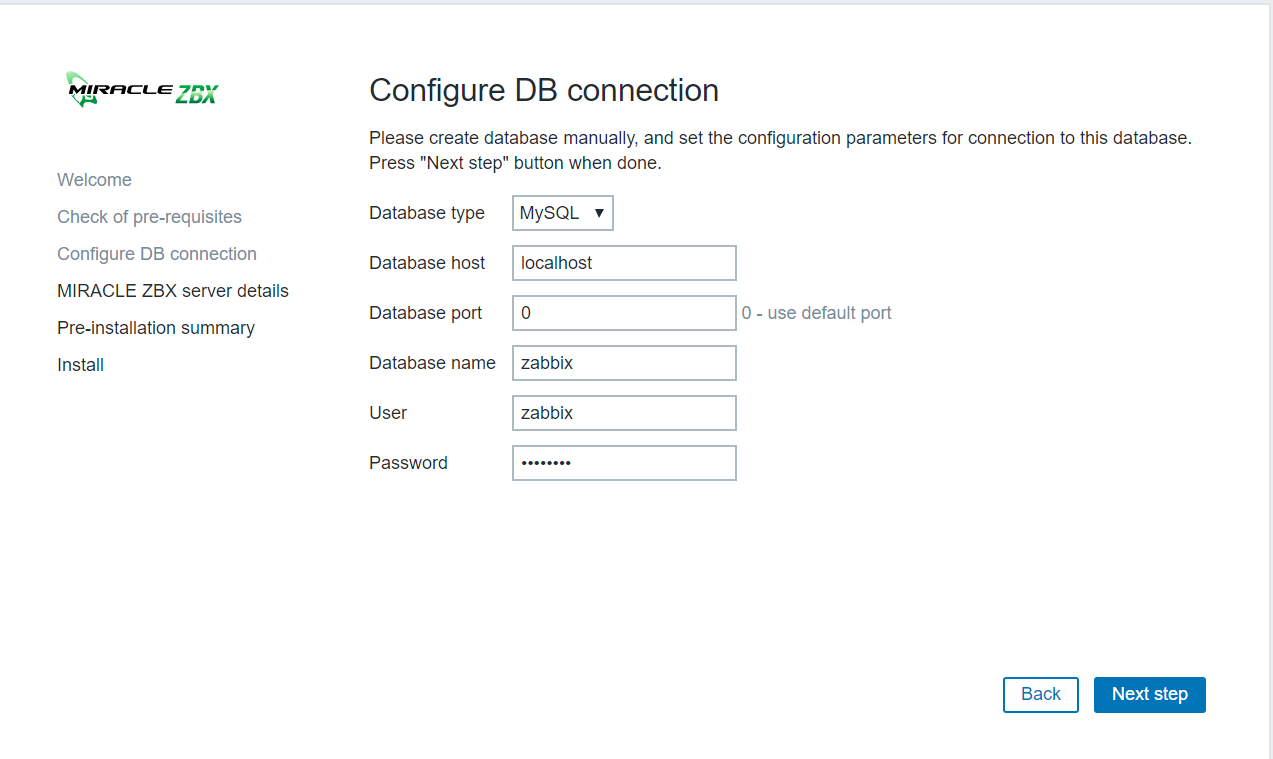The width and height of the screenshot is (1273, 759).
Task: Click into the User input field
Action: coord(624,413)
